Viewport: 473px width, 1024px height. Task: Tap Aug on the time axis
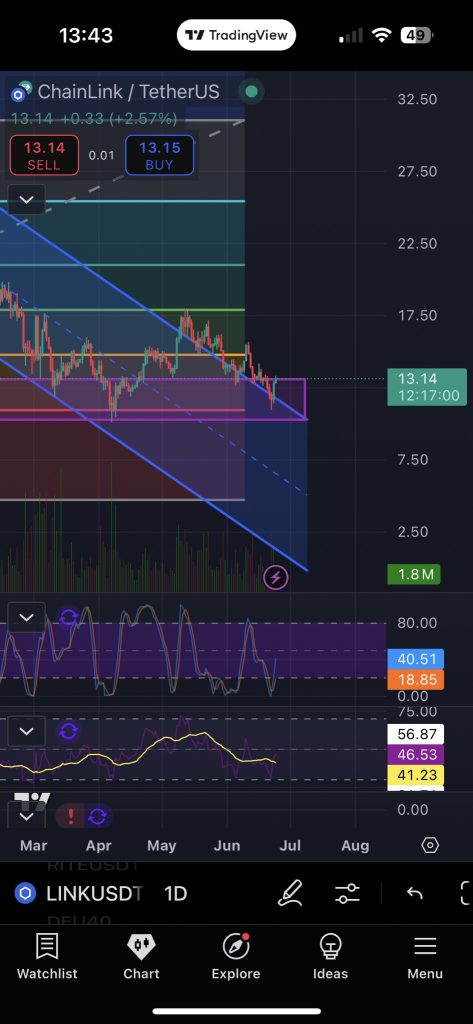coord(355,846)
